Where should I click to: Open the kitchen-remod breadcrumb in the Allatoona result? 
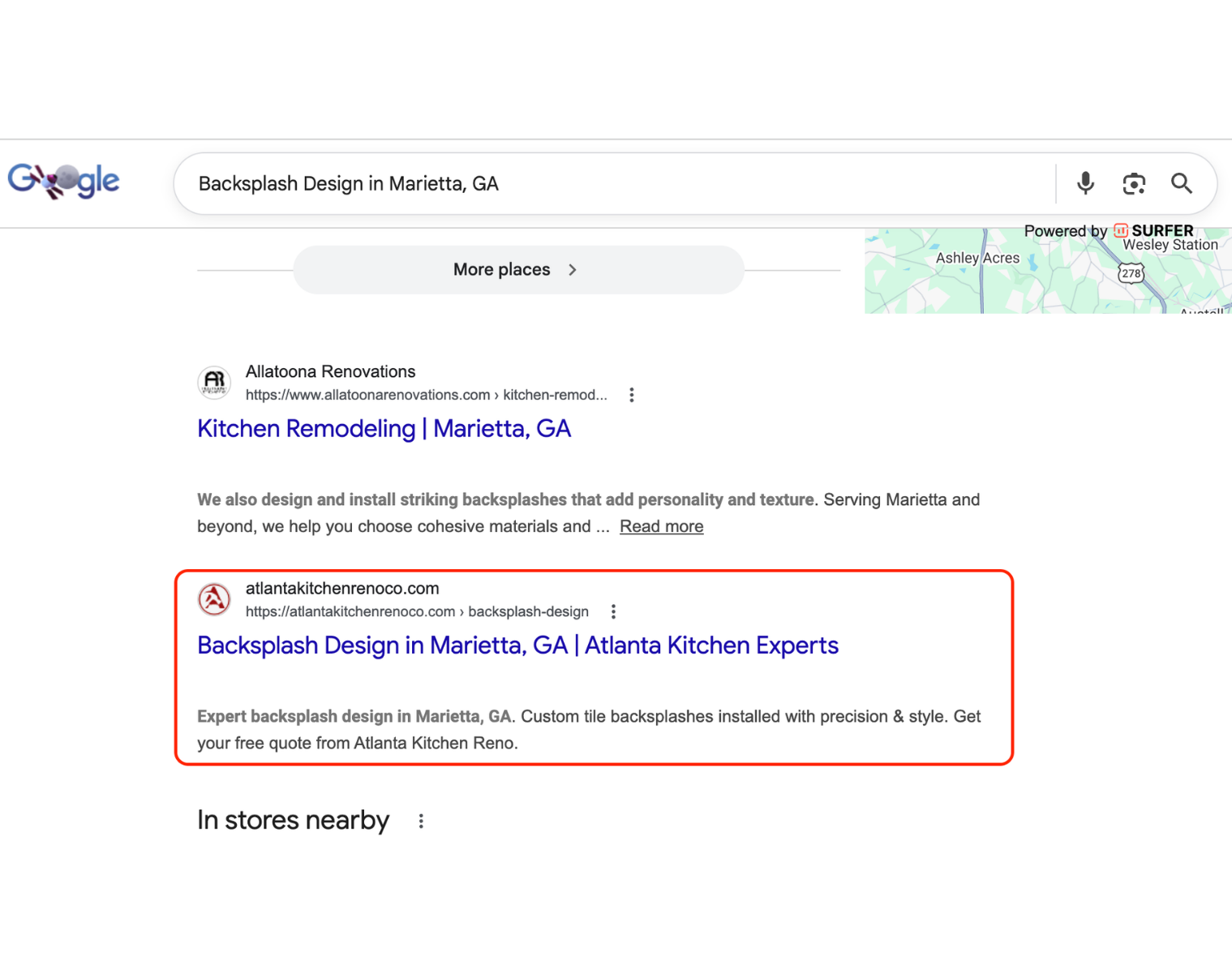click(x=552, y=395)
